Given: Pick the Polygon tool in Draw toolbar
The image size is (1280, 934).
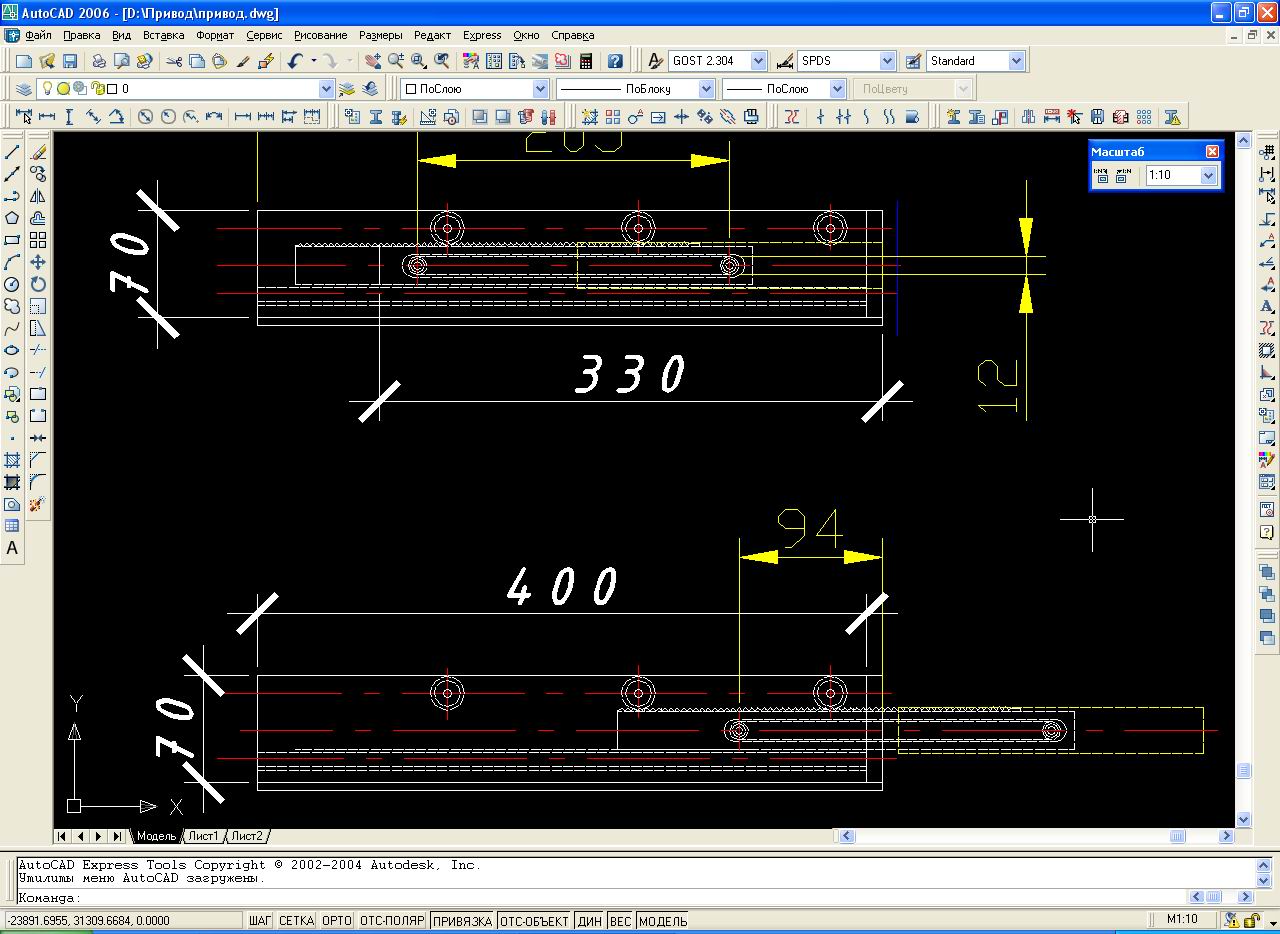Looking at the screenshot, I should (x=12, y=218).
